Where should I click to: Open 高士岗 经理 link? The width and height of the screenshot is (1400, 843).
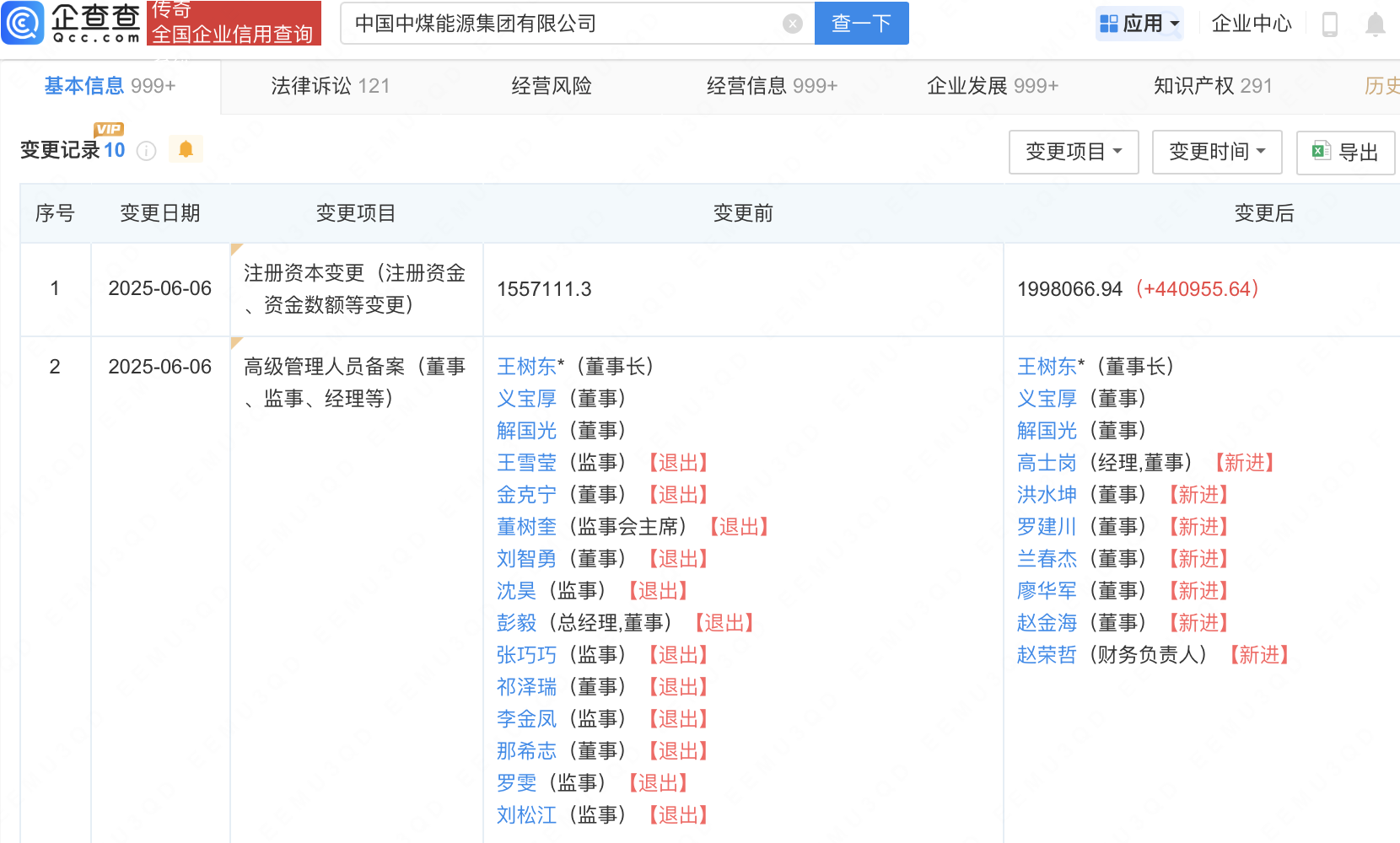coord(1047,463)
